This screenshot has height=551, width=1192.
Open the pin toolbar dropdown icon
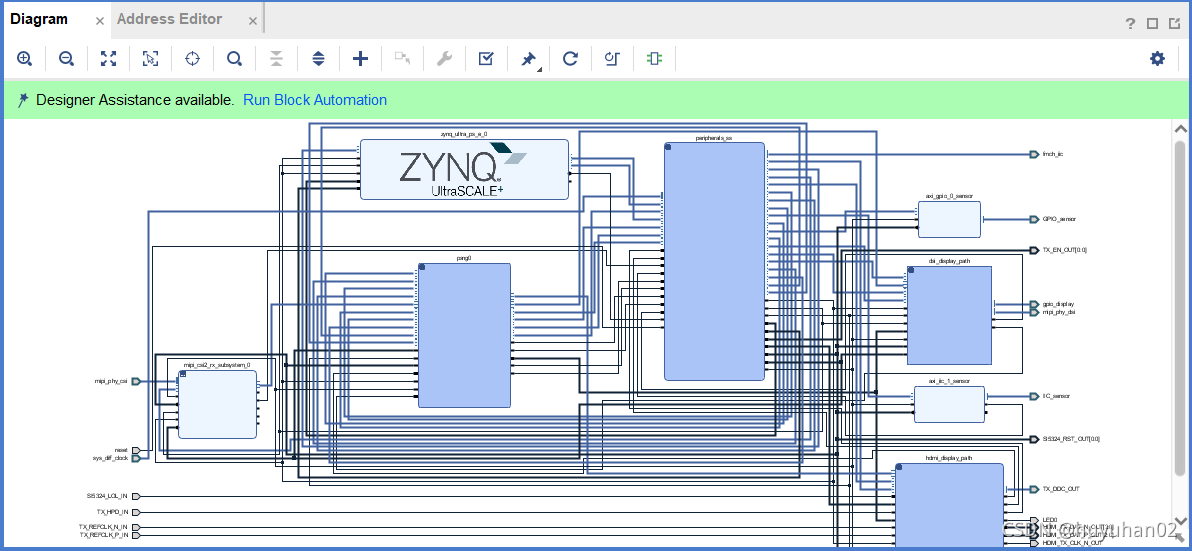click(530, 59)
